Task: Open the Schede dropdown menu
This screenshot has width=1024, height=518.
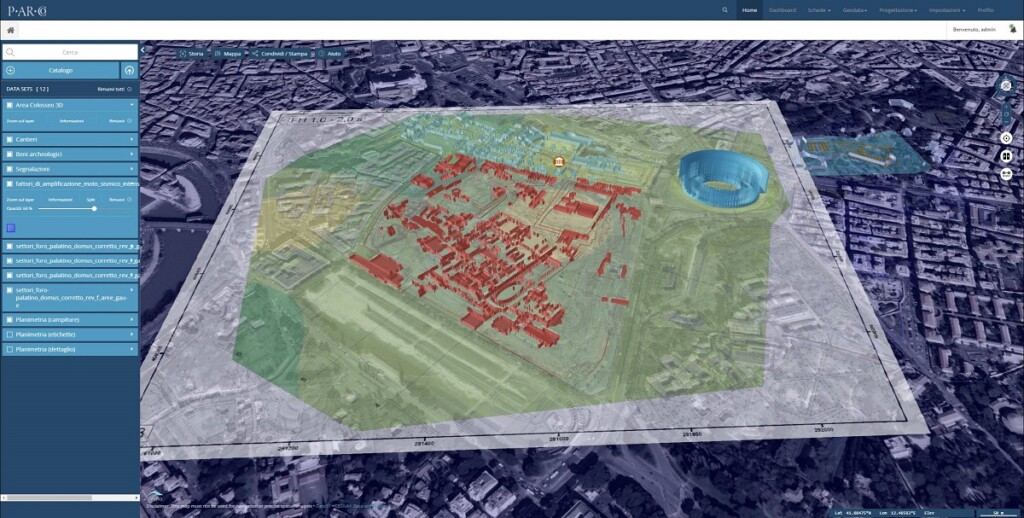Action: [819, 10]
